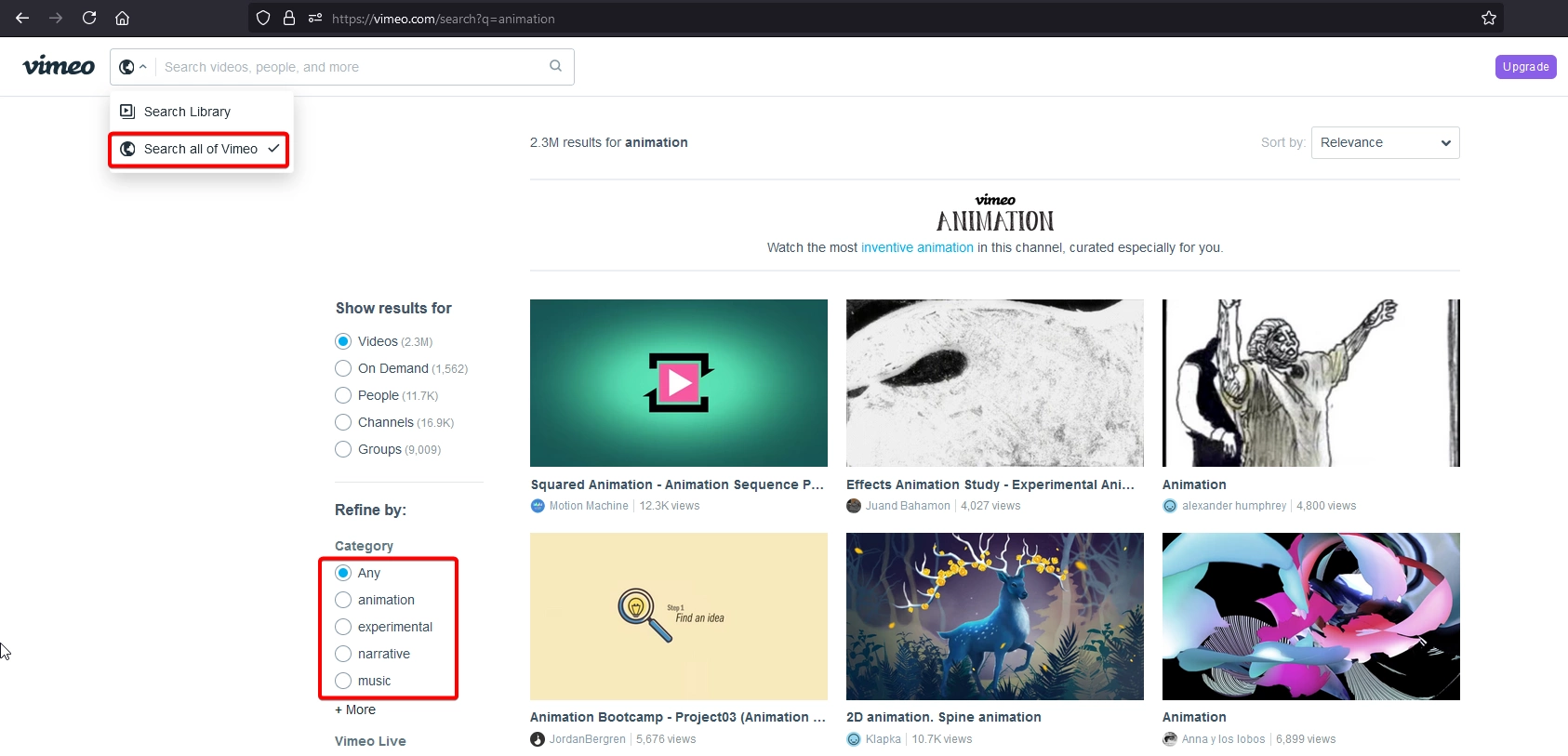Image resolution: width=1568 pixels, height=756 pixels.
Task: Click the blue deer 2D animation thumbnail
Action: click(995, 617)
